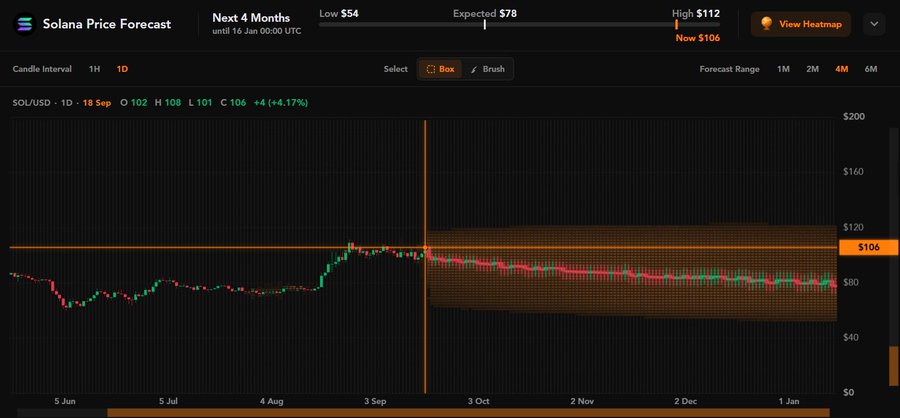Set forecast range to 1M
This screenshot has height=418, width=900.
pyautogui.click(x=783, y=69)
